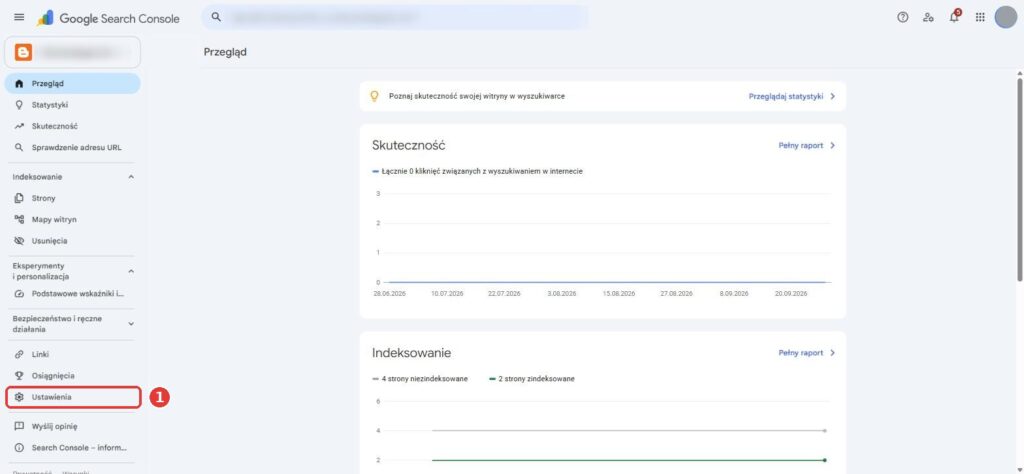Click the Linki chain icon
This screenshot has width=1024, height=474.
click(19, 355)
